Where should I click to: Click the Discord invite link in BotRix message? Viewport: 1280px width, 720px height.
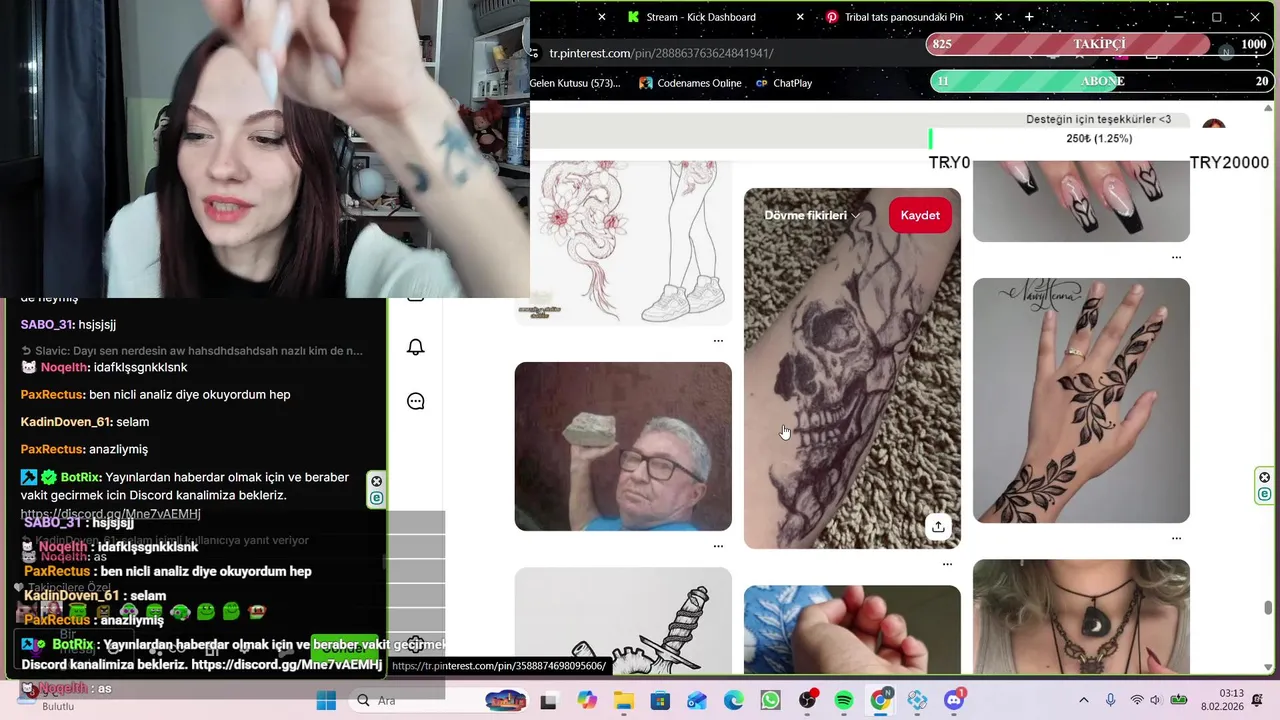pos(111,514)
